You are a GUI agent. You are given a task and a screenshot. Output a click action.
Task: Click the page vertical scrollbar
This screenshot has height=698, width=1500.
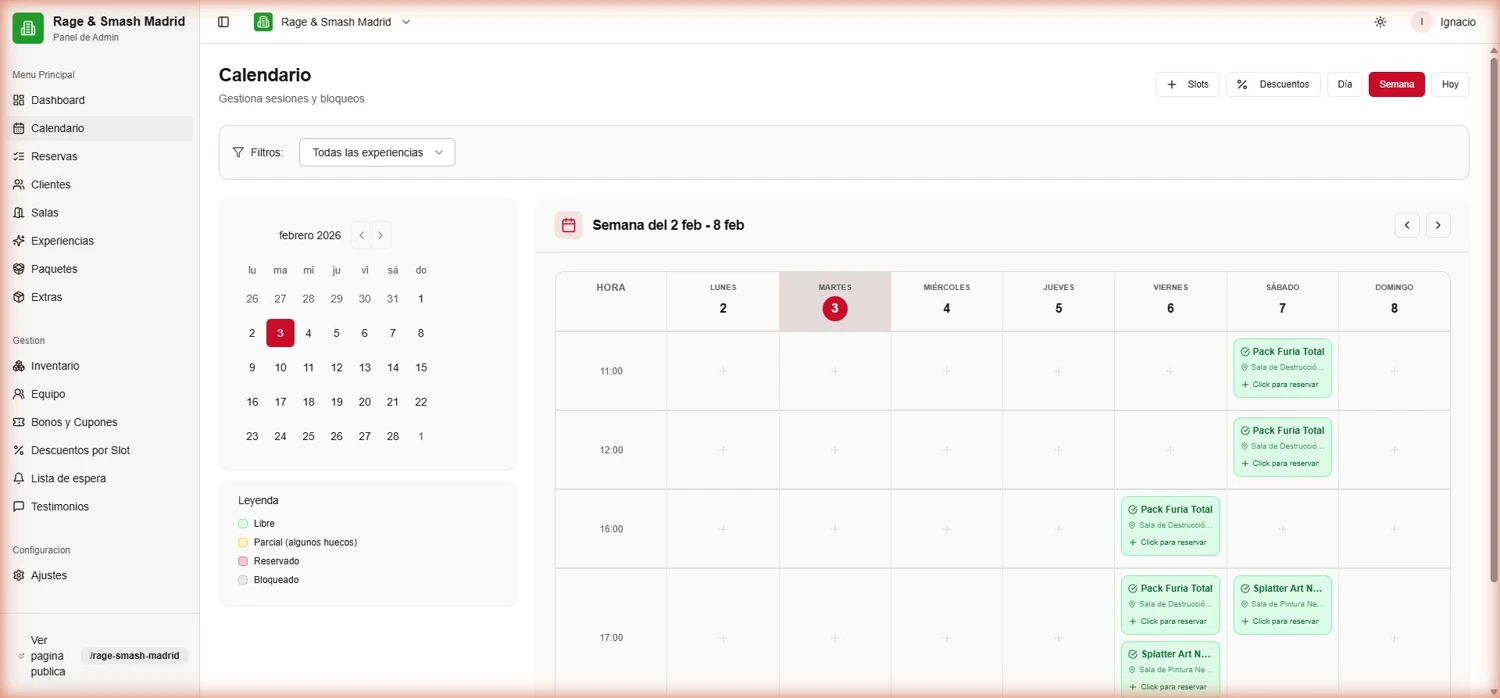(x=1493, y=320)
